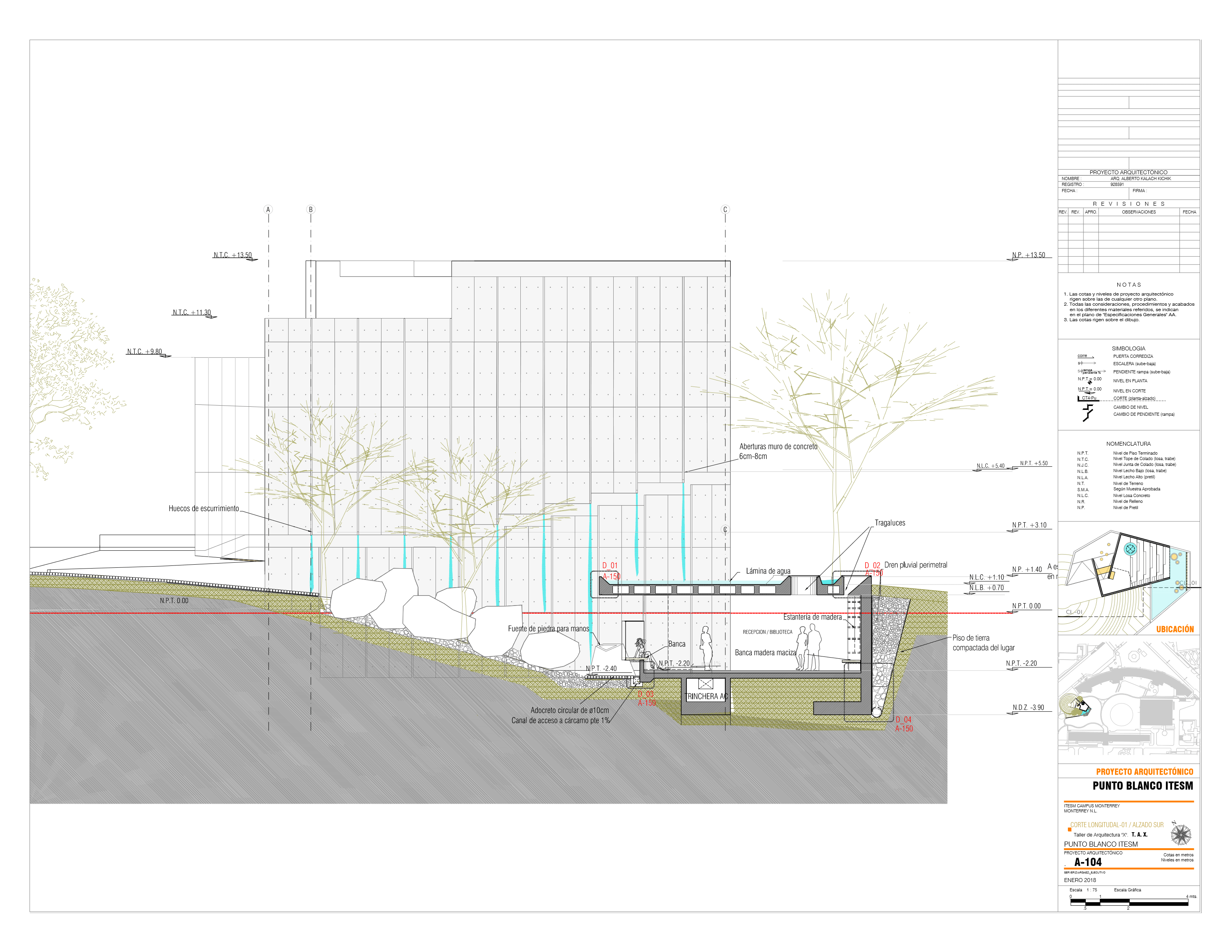This screenshot has height=952, width=1232.
Task: Click the N.T.C. +13.50 level marker
Action: (x=233, y=255)
